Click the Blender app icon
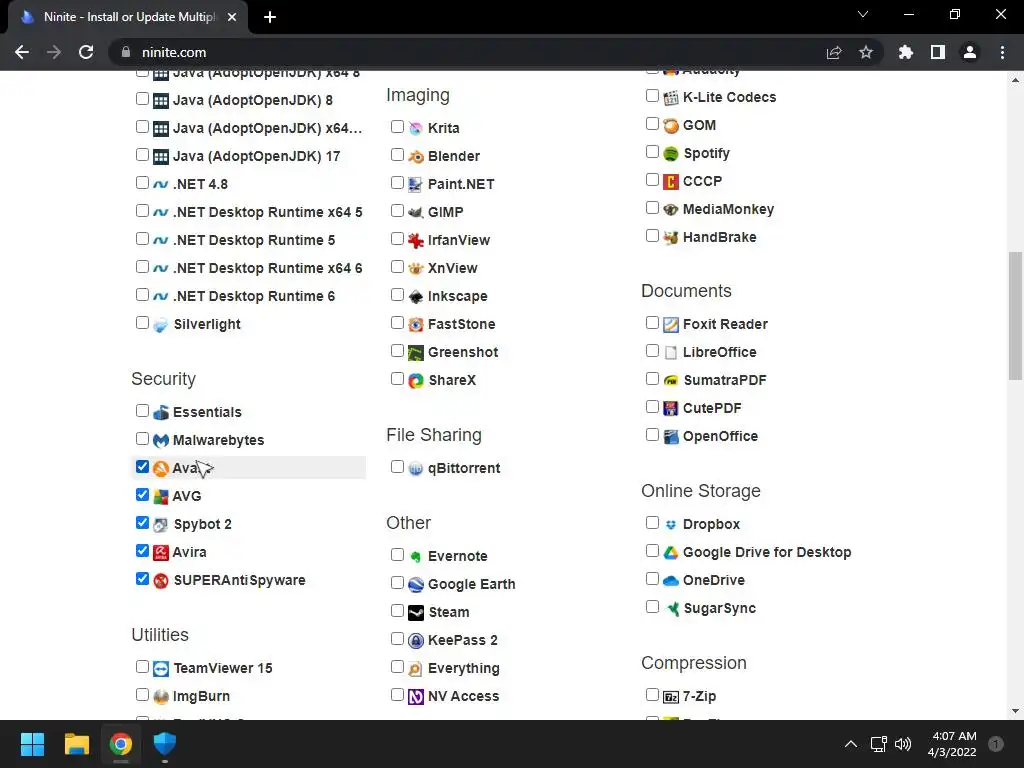Screen dimensions: 1024x768 coord(415,157)
